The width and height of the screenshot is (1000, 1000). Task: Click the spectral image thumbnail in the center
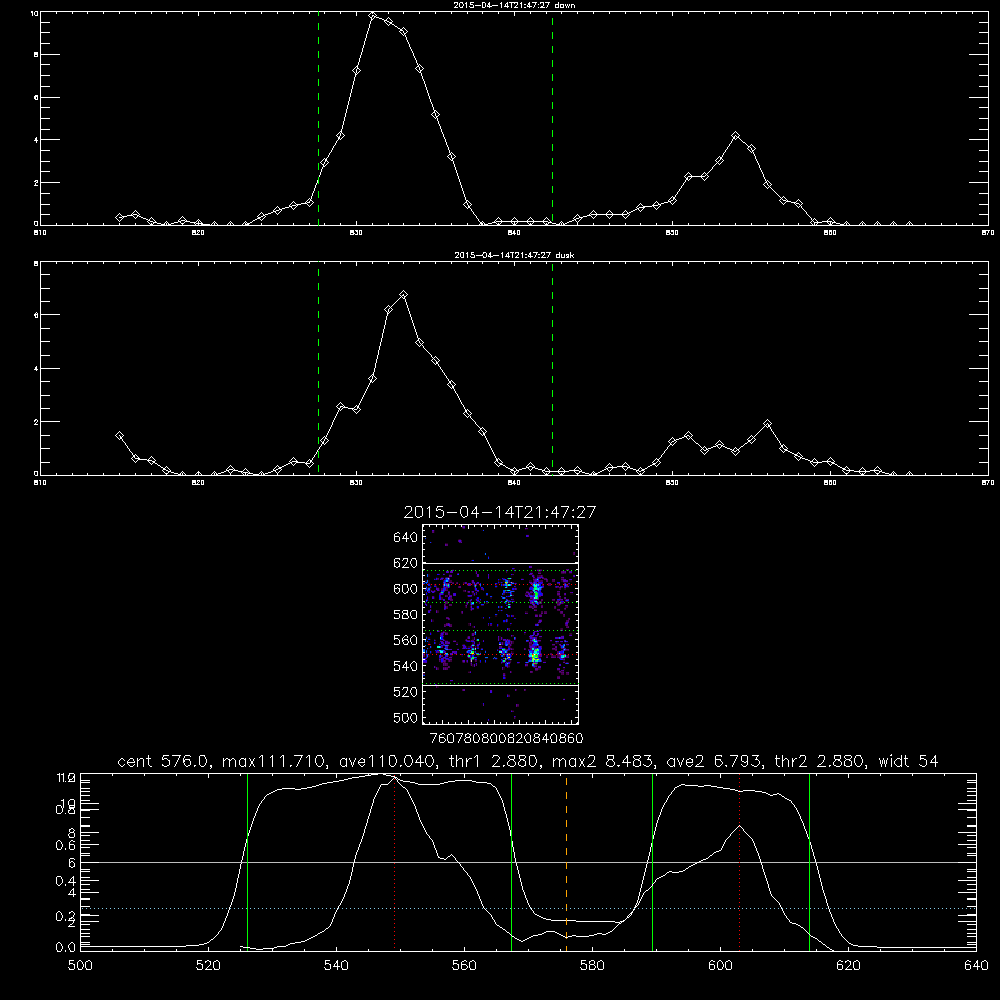tap(501, 624)
